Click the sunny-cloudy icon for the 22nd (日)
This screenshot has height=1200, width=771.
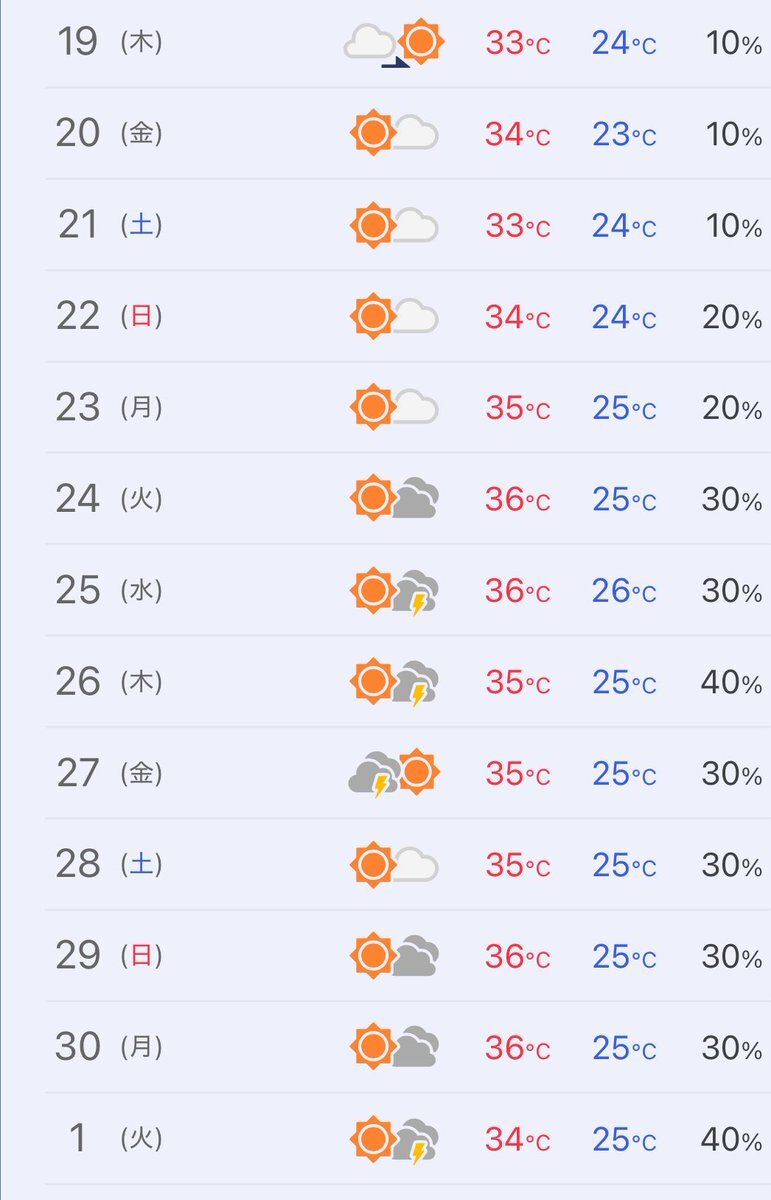pos(394,316)
